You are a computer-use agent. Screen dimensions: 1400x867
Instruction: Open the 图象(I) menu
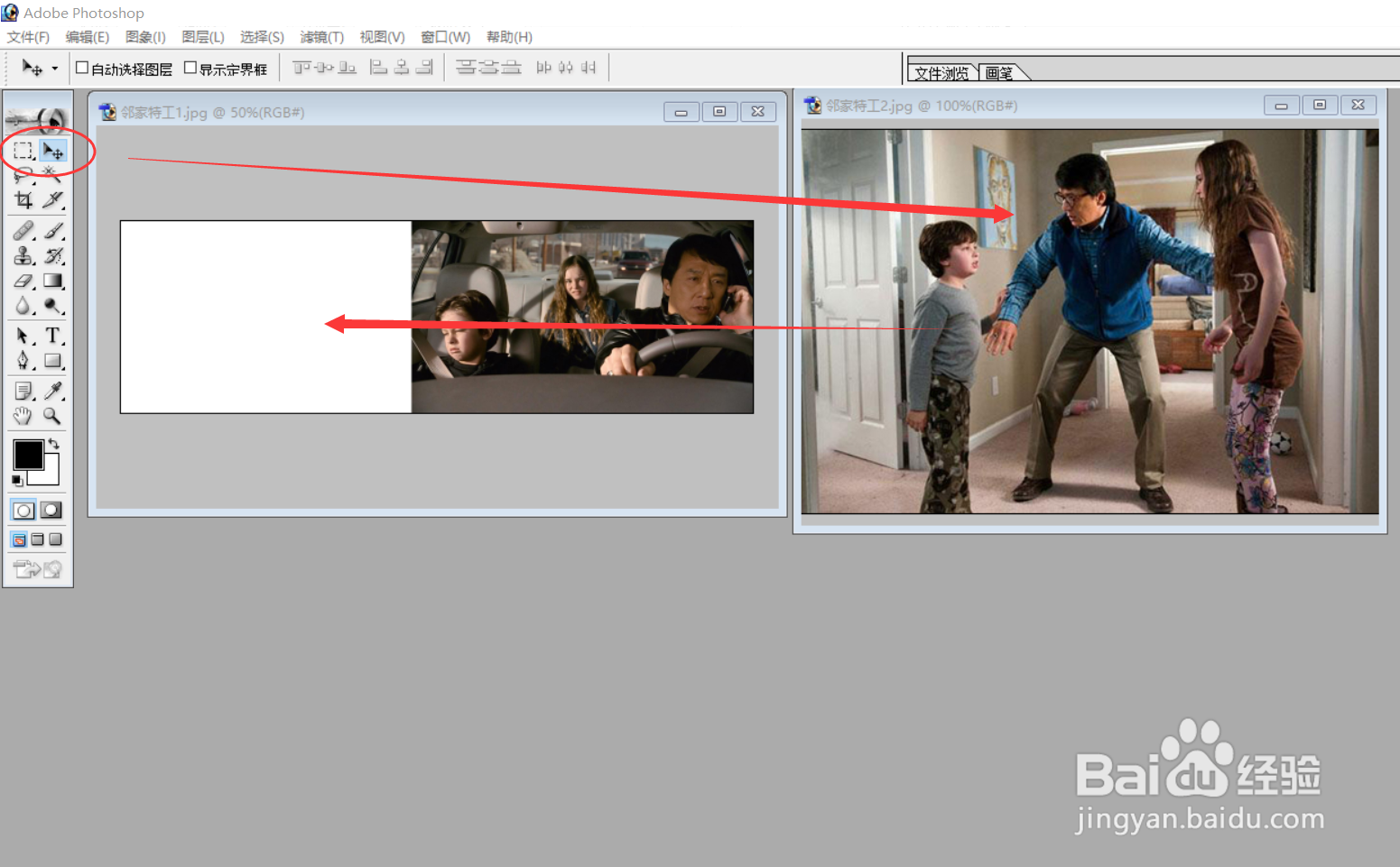pyautogui.click(x=145, y=37)
